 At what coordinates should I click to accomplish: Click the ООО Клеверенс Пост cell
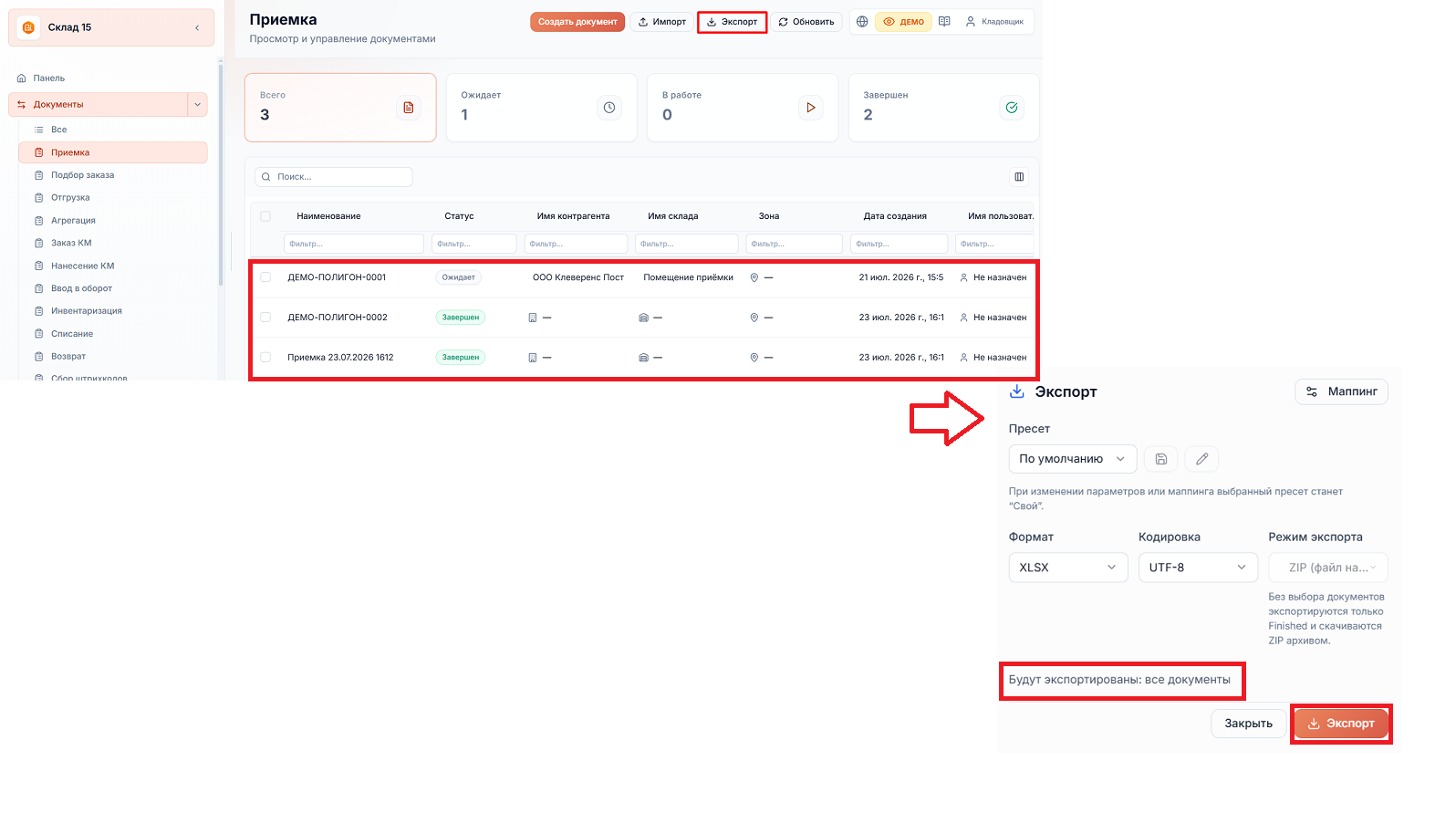[x=578, y=277]
